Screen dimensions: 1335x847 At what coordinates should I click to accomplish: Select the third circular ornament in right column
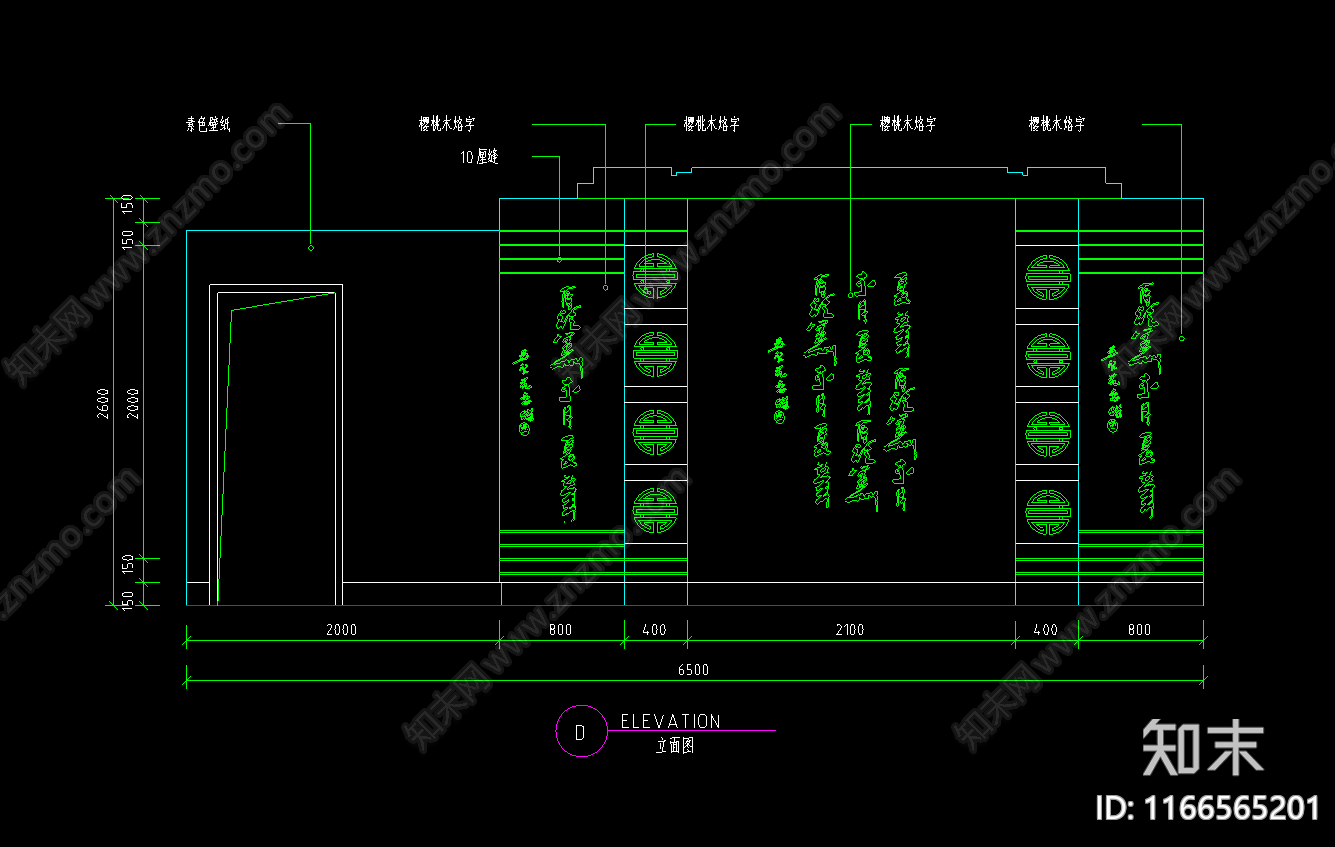(1047, 433)
